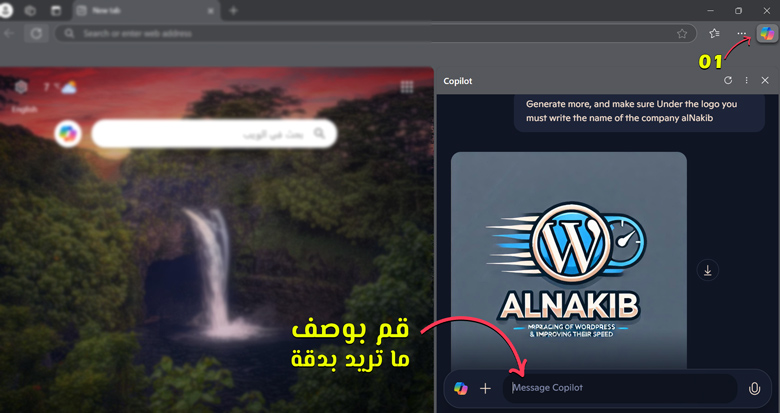Image resolution: width=780 pixels, height=413 pixels.
Task: Open the tab actions menu icon
Action: tap(56, 10)
